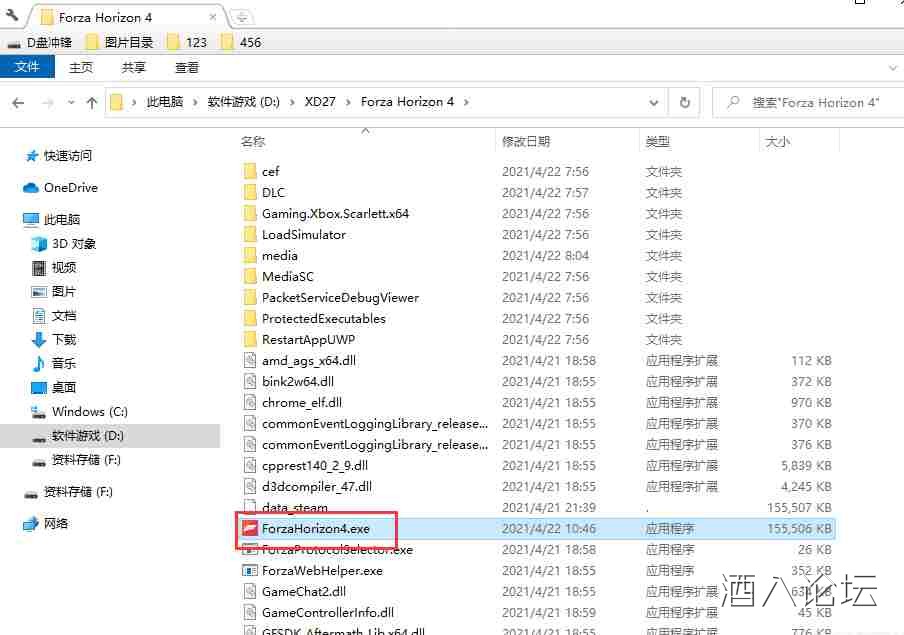
Task: Sort by 修改日期 column header
Action: coord(526,141)
